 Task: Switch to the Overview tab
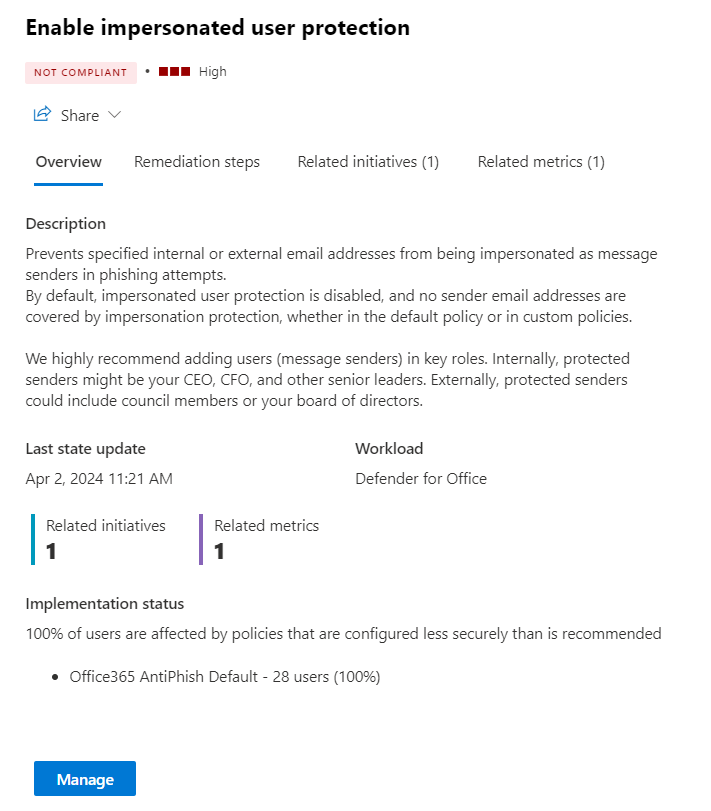tap(68, 162)
